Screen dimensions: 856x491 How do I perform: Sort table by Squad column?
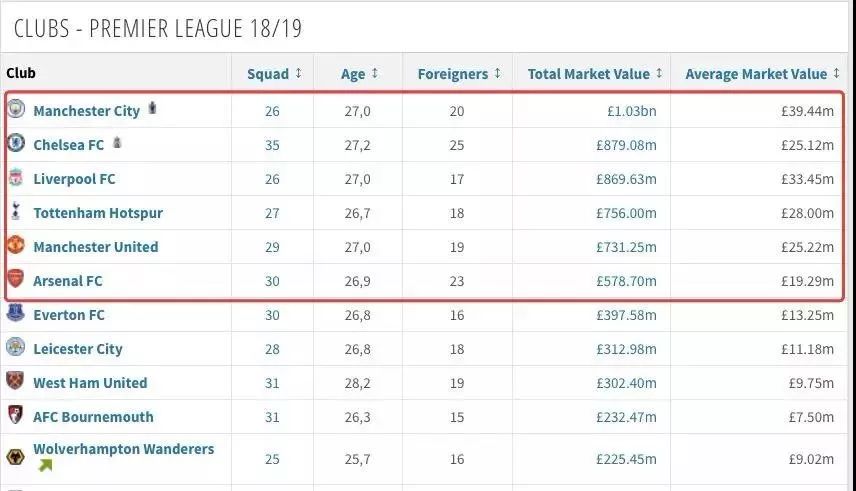pyautogui.click(x=274, y=73)
